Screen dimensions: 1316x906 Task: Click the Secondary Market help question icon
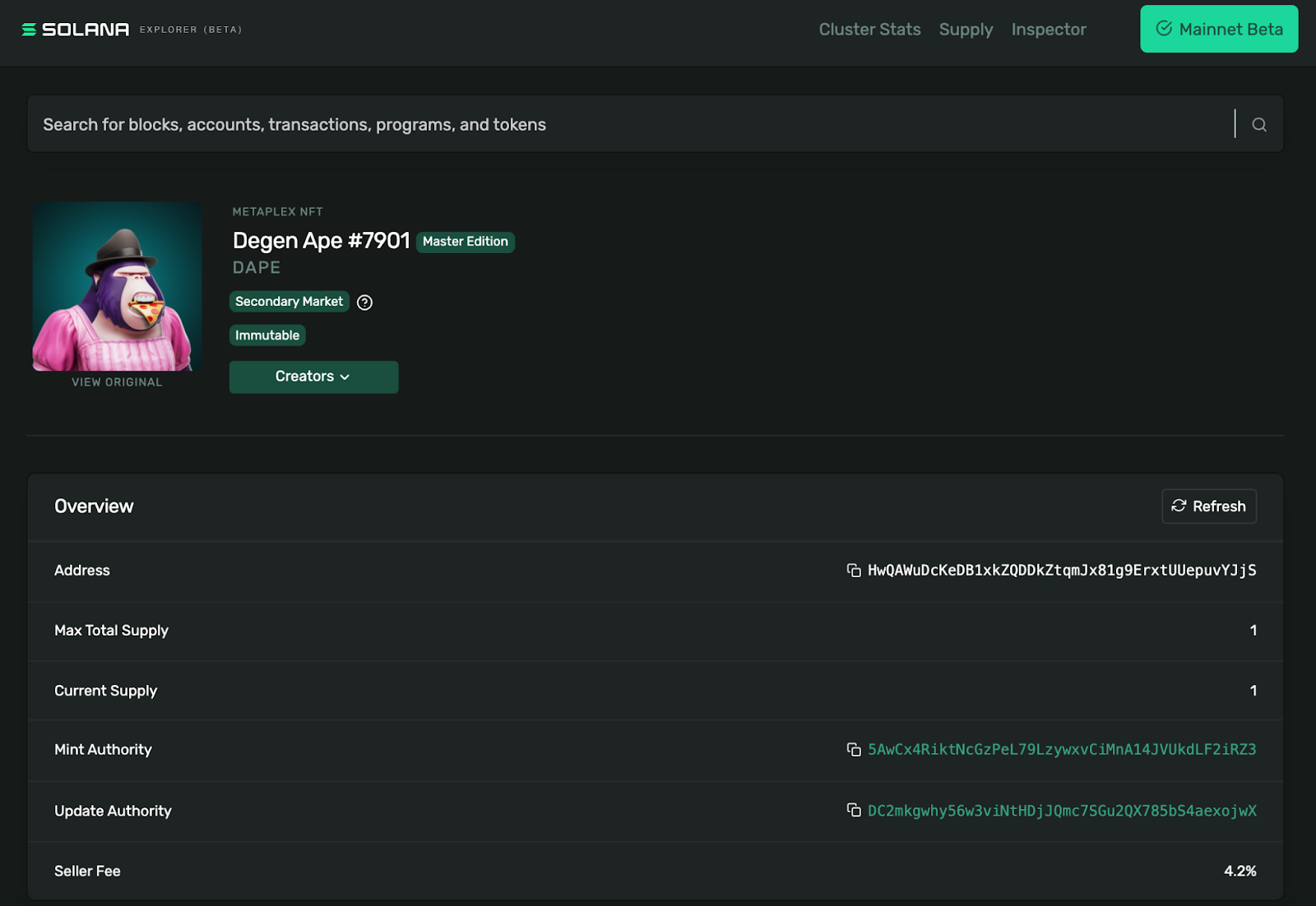[x=364, y=303]
